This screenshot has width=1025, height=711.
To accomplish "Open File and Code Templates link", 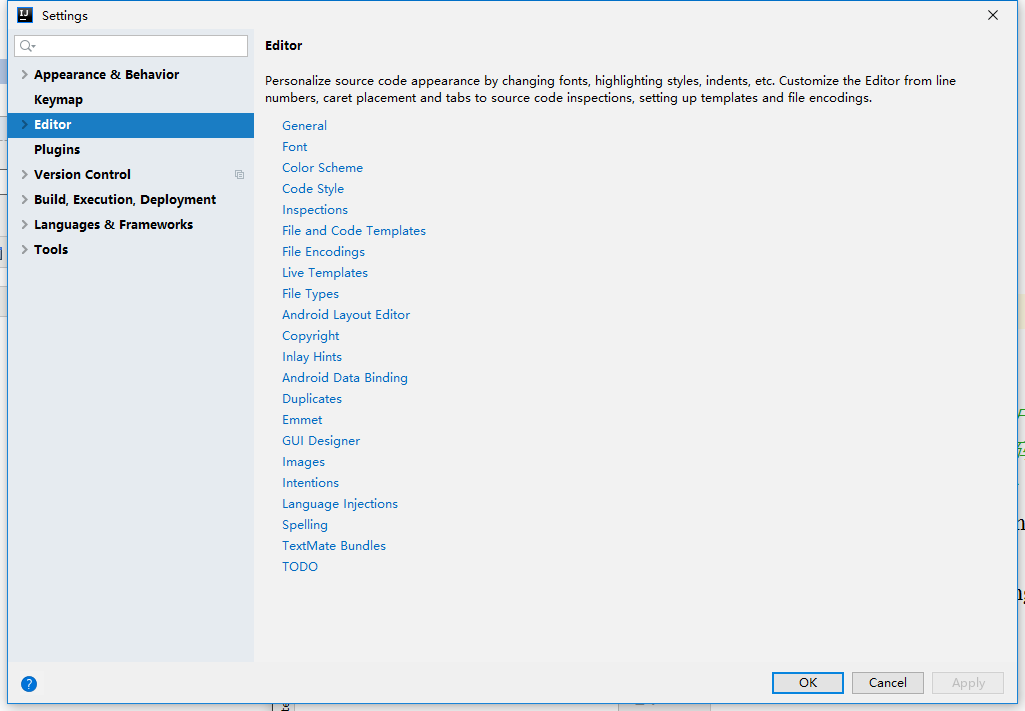I will 354,230.
